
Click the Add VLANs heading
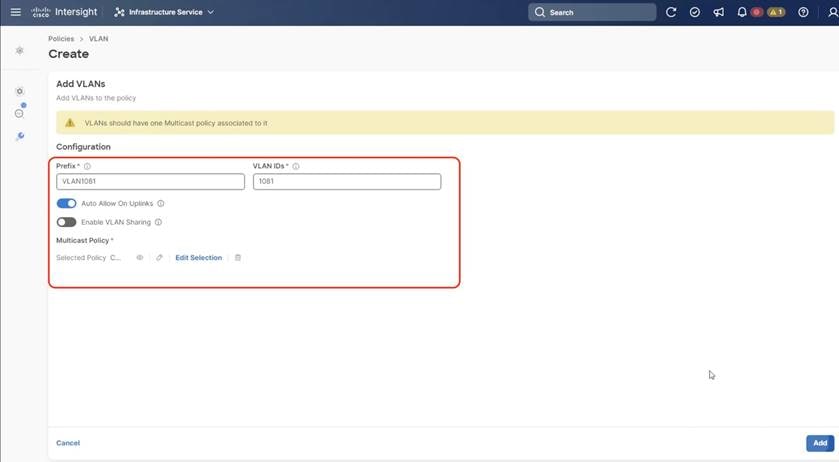coord(81,84)
